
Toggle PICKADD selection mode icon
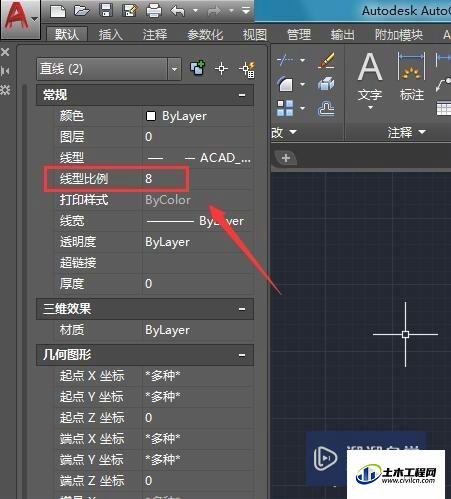[x=197, y=68]
